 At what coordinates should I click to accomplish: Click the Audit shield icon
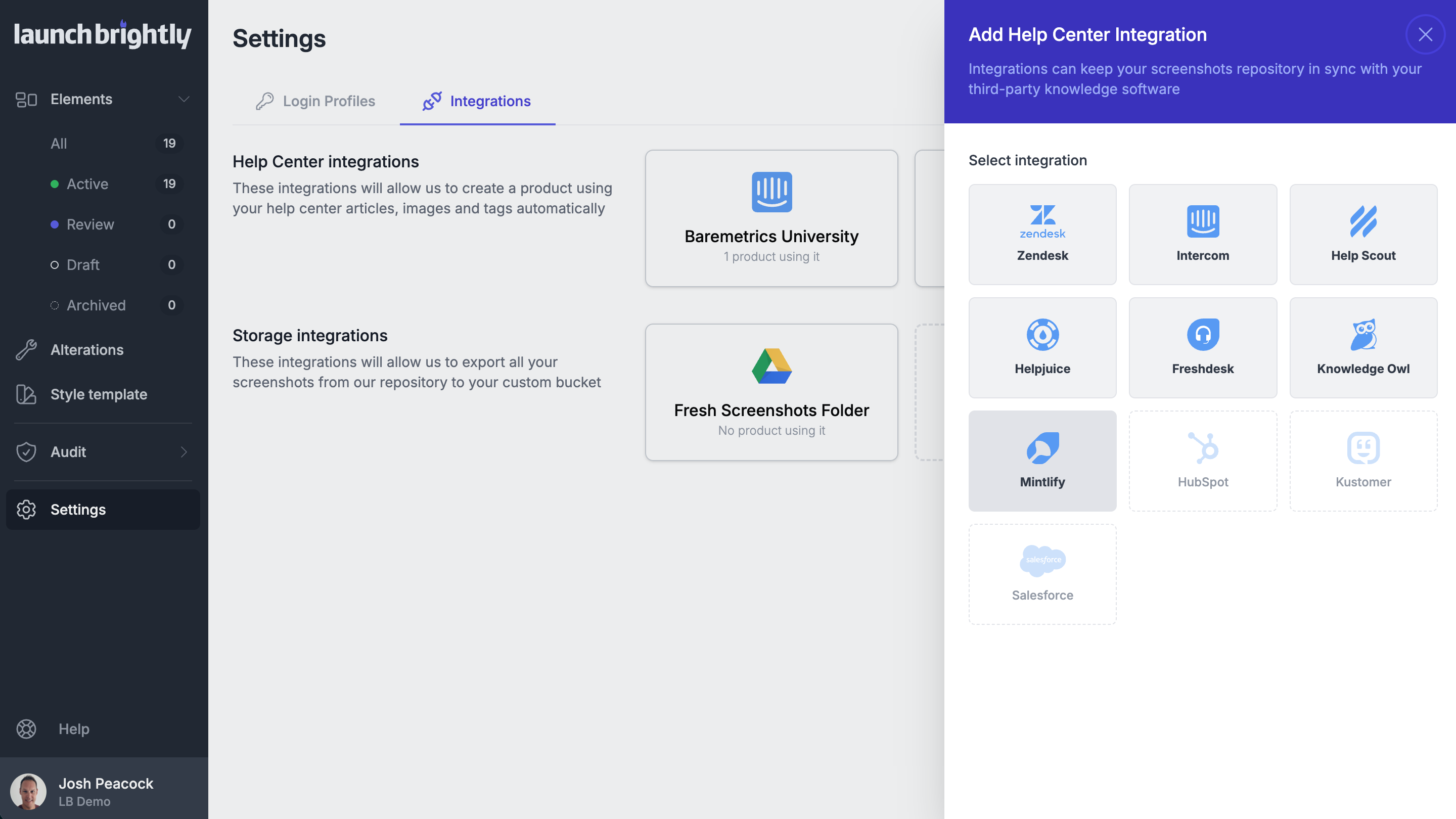tap(26, 452)
